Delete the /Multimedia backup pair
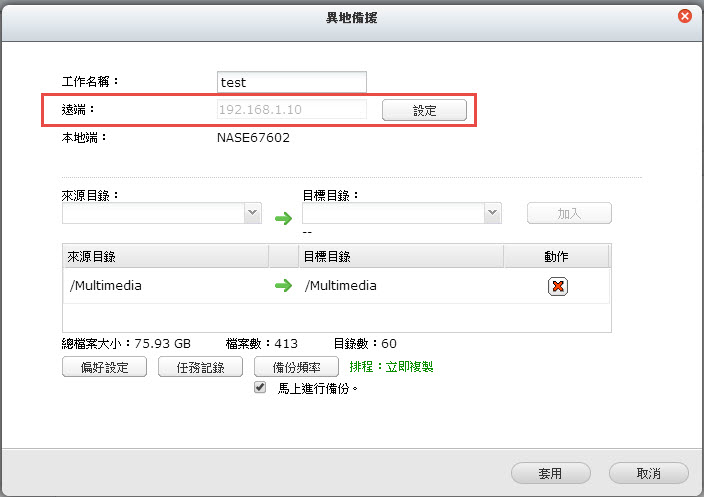This screenshot has height=497, width=704. pyautogui.click(x=558, y=286)
